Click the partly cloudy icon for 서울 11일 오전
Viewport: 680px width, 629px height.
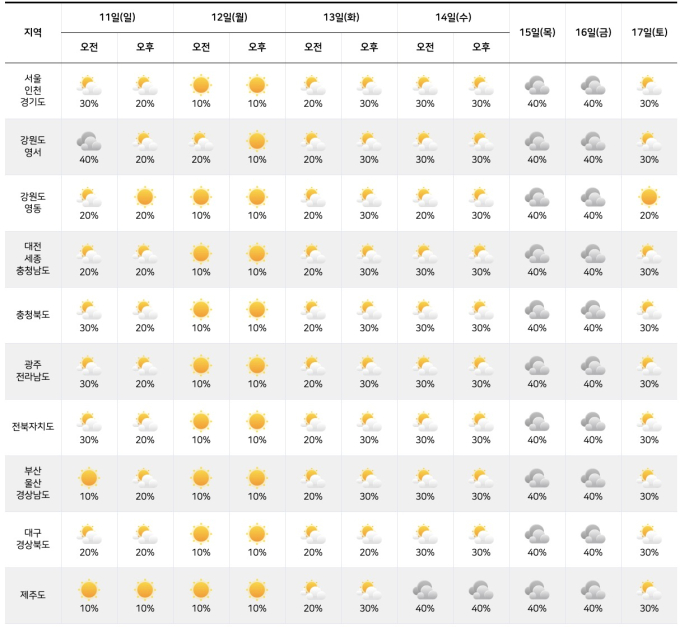pyautogui.click(x=89, y=85)
